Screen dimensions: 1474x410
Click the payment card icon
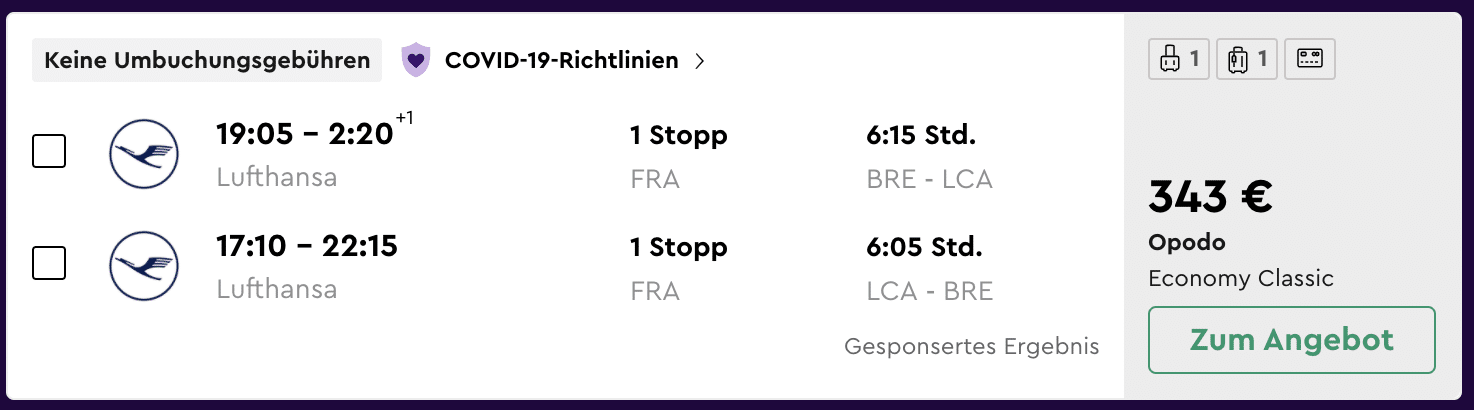[x=1309, y=60]
